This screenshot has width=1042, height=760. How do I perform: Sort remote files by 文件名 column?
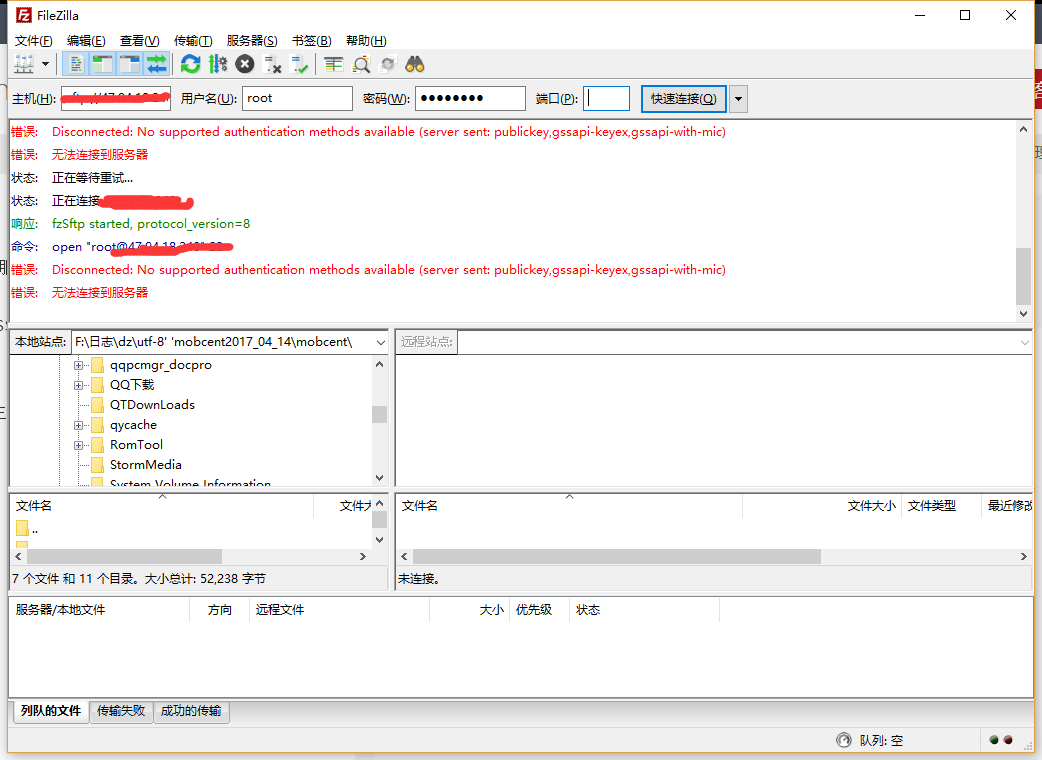point(570,506)
